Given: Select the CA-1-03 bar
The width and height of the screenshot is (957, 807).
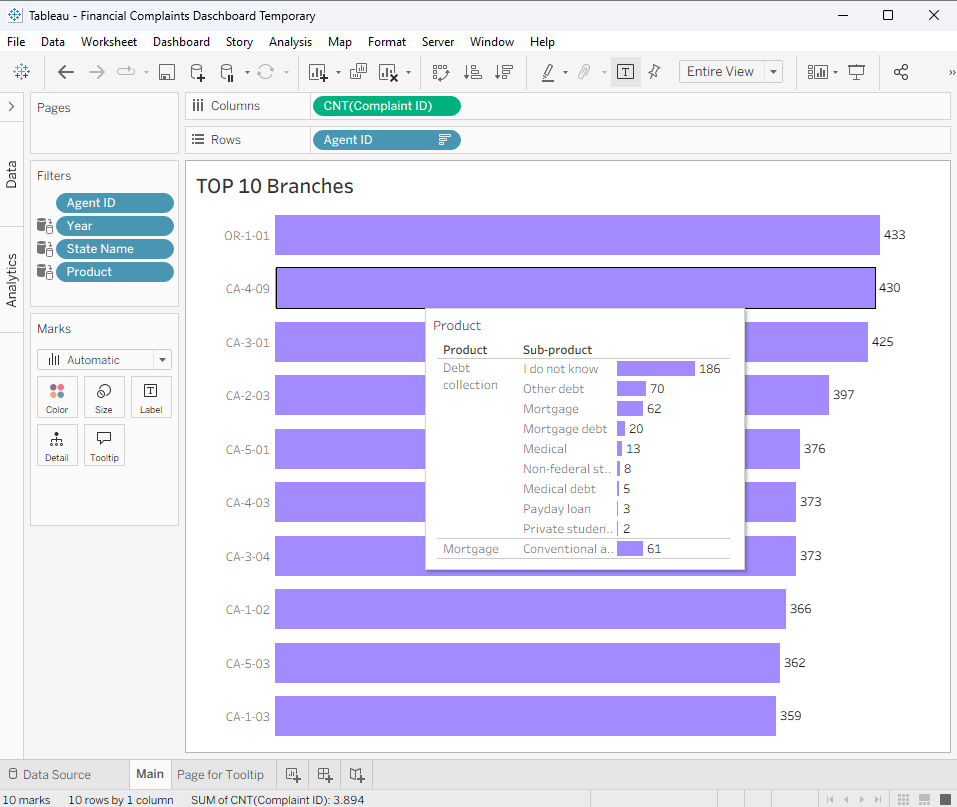Looking at the screenshot, I should point(525,716).
